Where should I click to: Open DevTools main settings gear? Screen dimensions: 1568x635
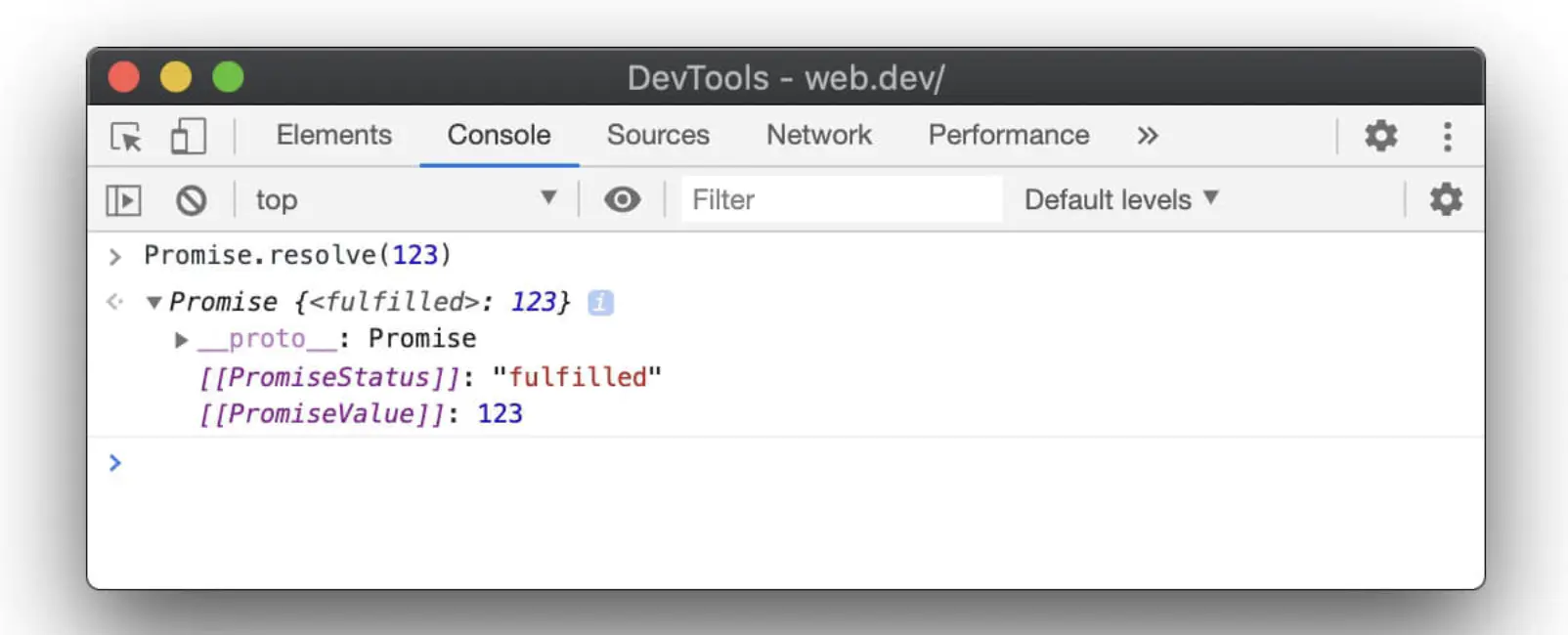[1380, 135]
